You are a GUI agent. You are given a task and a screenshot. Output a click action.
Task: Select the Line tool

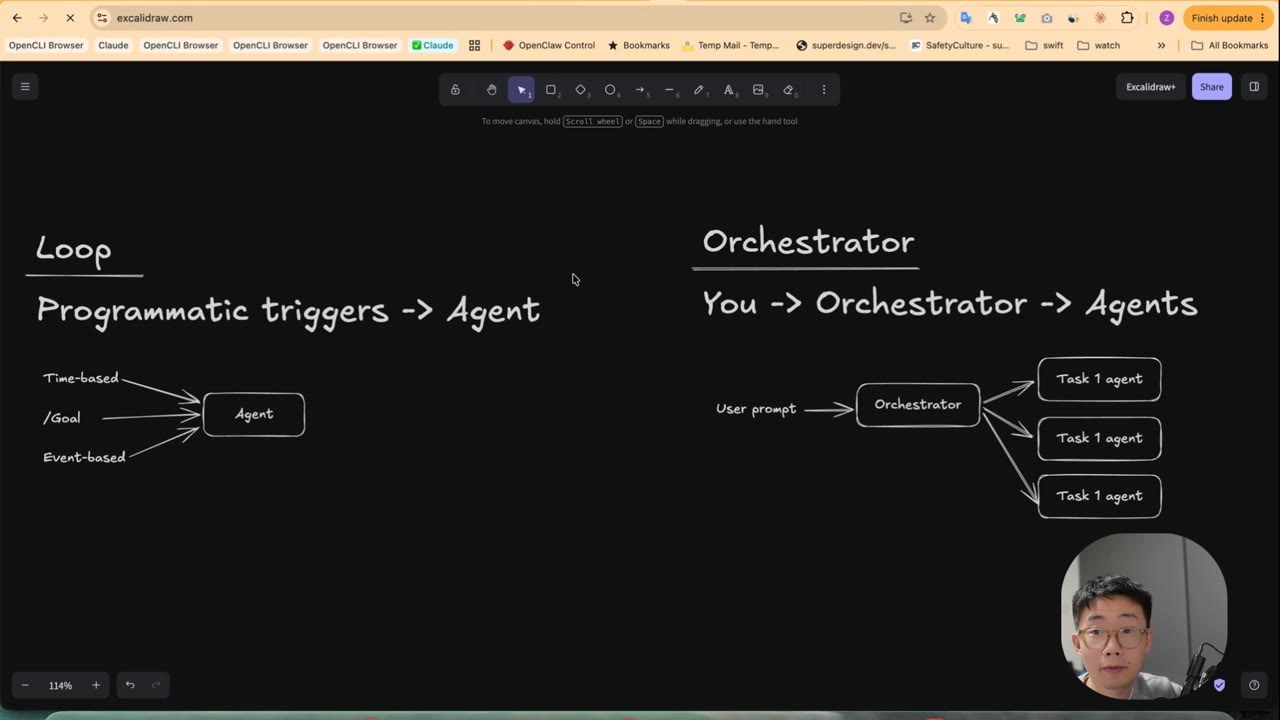pos(669,90)
